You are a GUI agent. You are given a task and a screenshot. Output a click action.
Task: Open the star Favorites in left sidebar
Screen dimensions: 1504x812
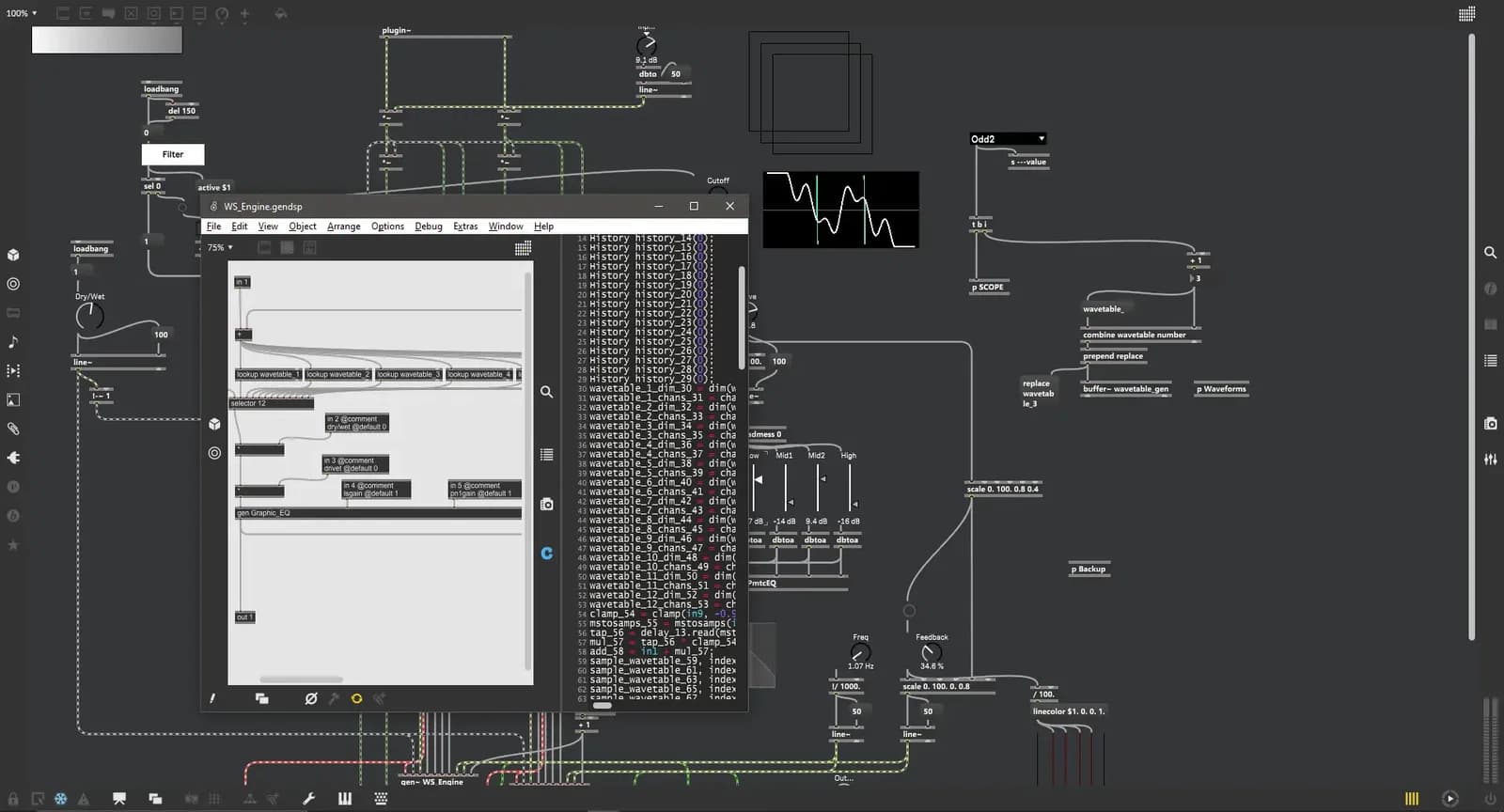[13, 545]
